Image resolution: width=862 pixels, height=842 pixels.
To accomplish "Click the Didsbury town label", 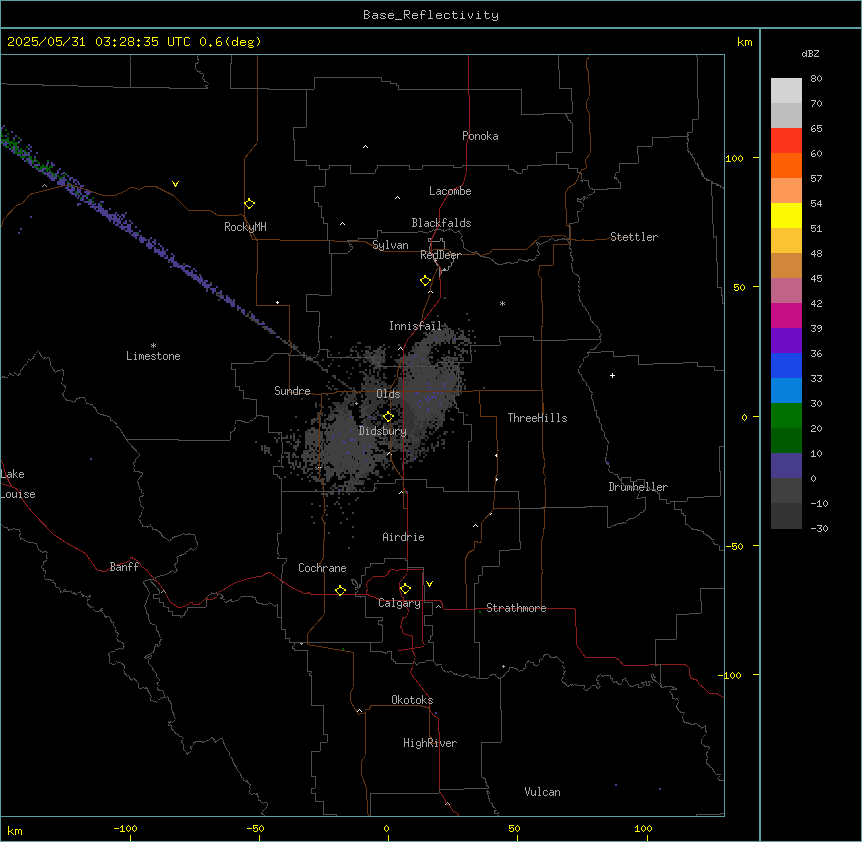I will pyautogui.click(x=383, y=431).
